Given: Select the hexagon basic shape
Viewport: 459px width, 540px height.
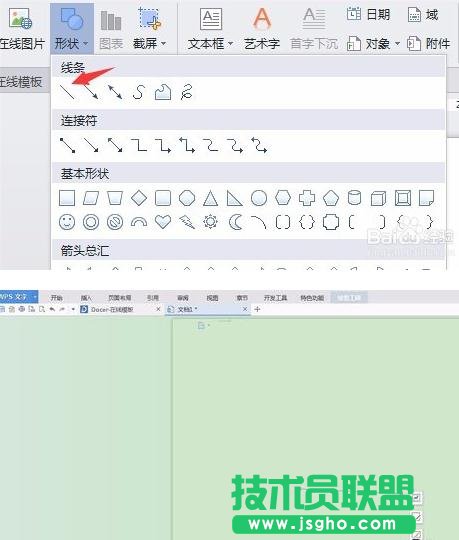Looking at the screenshot, I should pos(283,198).
